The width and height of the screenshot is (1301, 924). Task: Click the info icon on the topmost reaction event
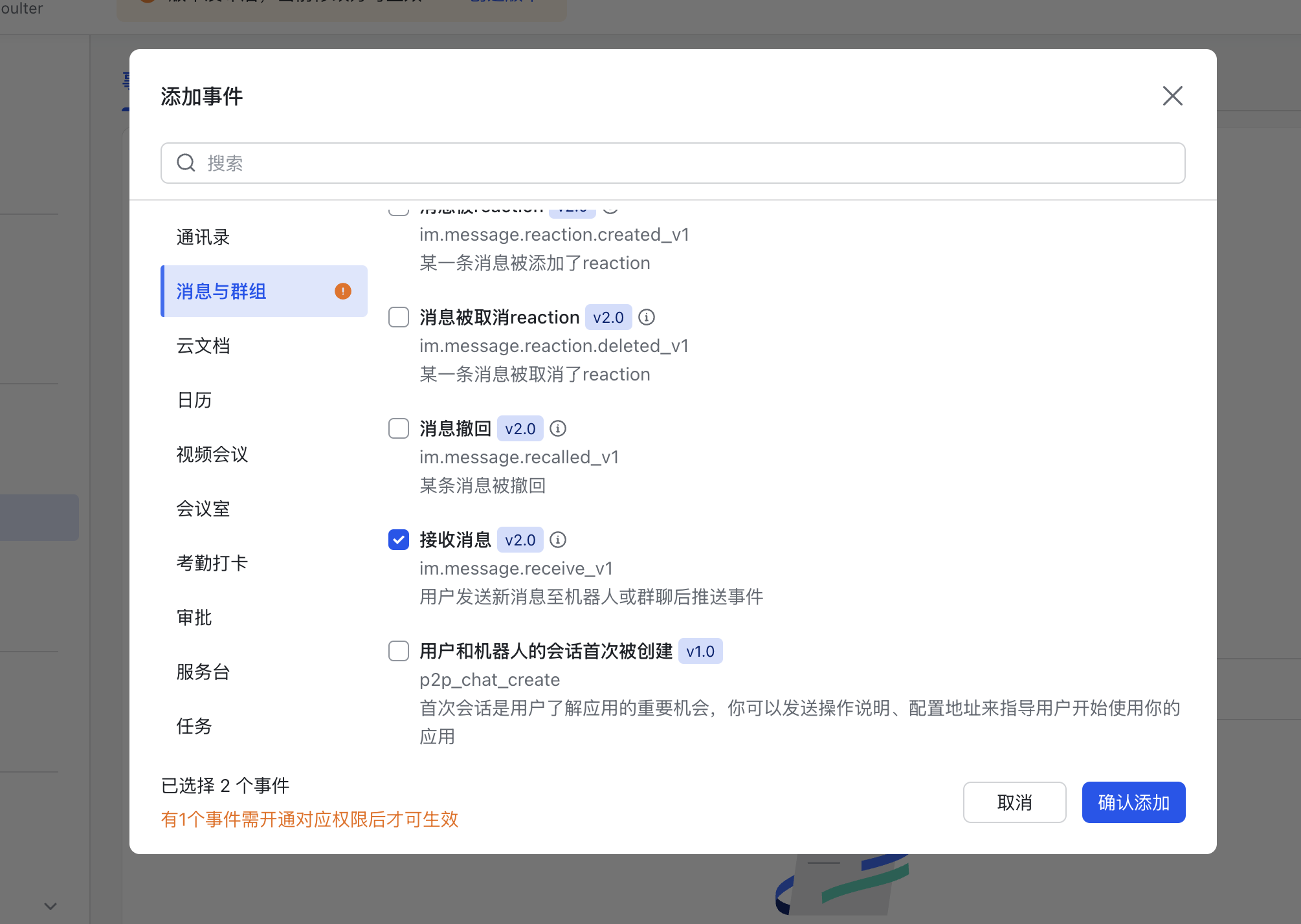[612, 208]
